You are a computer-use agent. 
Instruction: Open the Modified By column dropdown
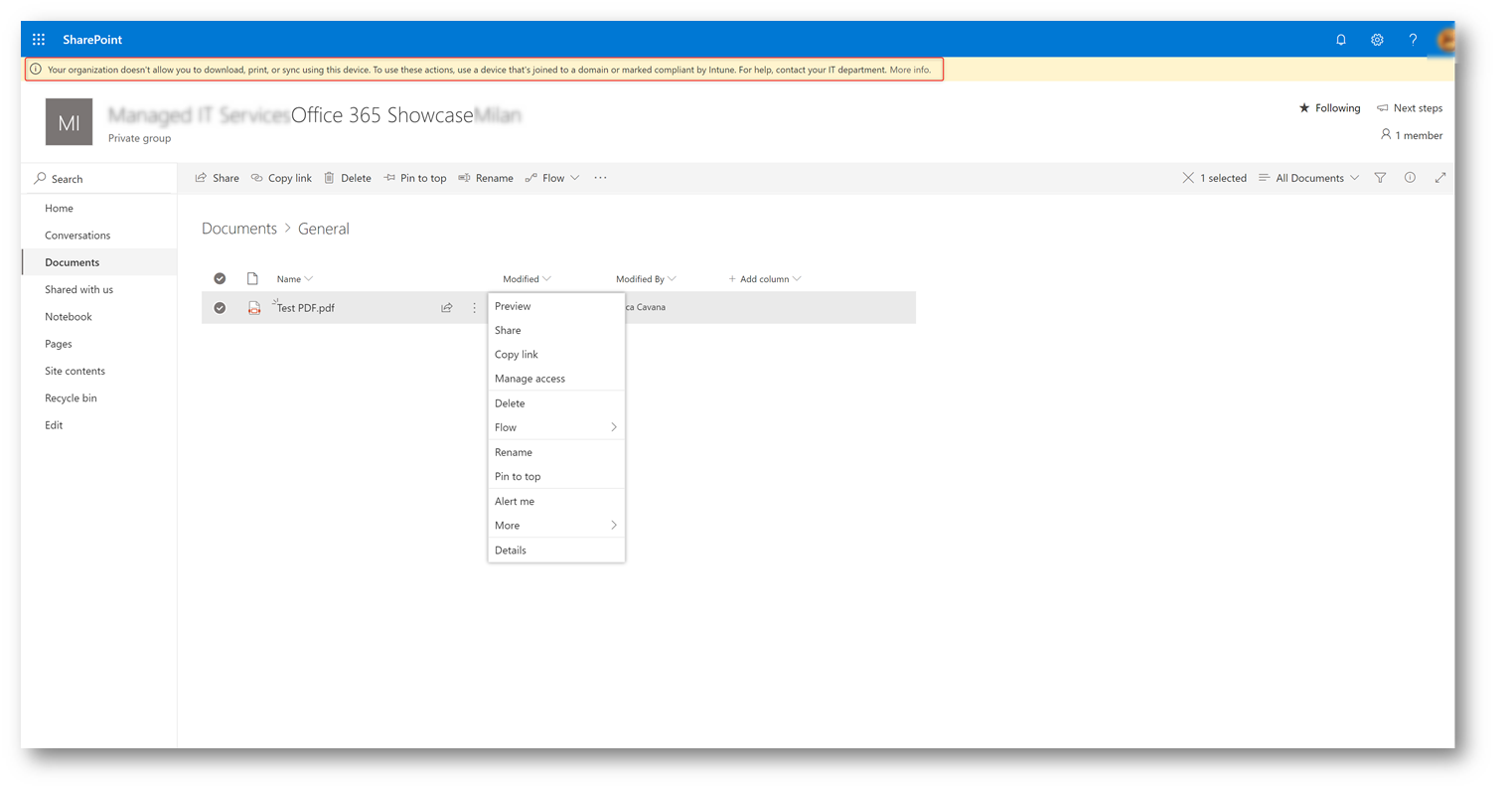646,279
